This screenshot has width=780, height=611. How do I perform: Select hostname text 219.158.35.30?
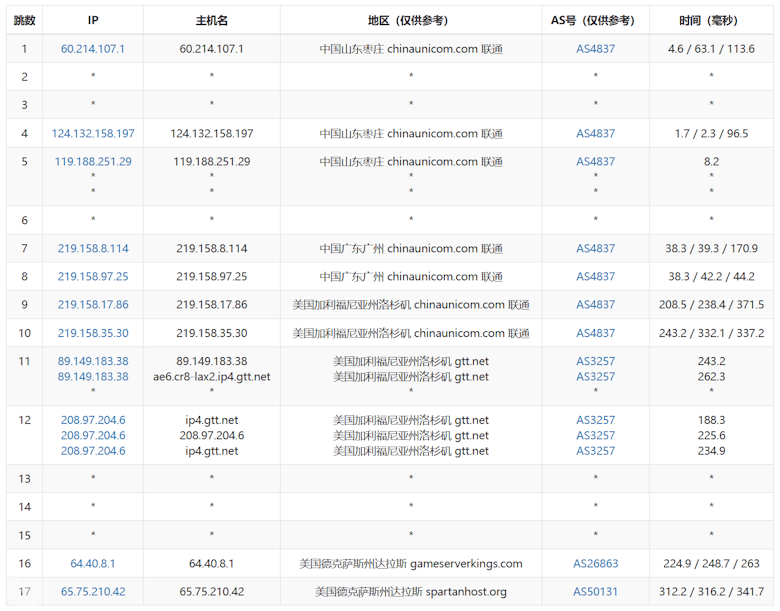(212, 333)
